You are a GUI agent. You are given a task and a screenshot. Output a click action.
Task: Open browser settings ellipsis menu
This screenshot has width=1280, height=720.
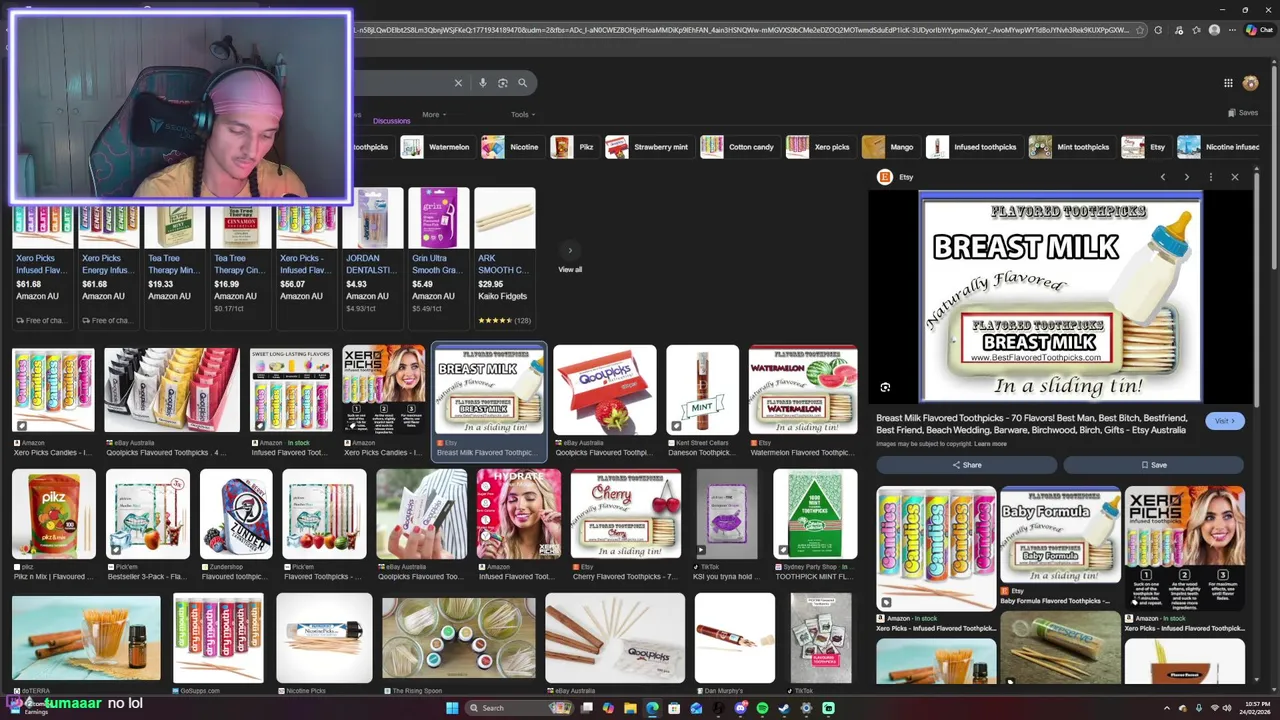[1232, 30]
